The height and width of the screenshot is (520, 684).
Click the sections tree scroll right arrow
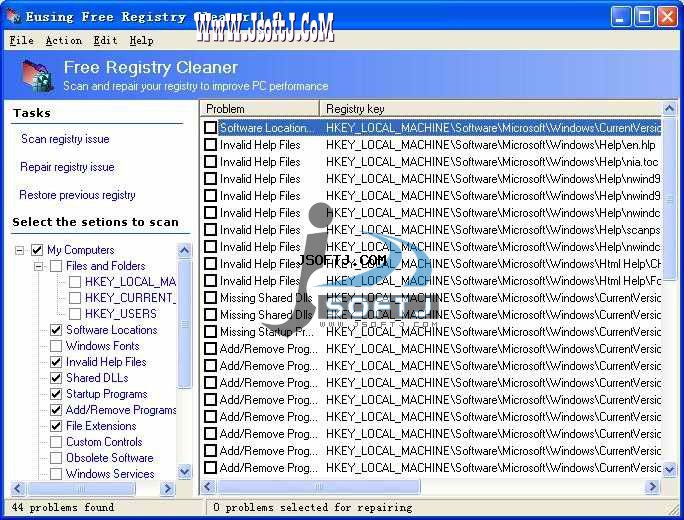(x=167, y=489)
